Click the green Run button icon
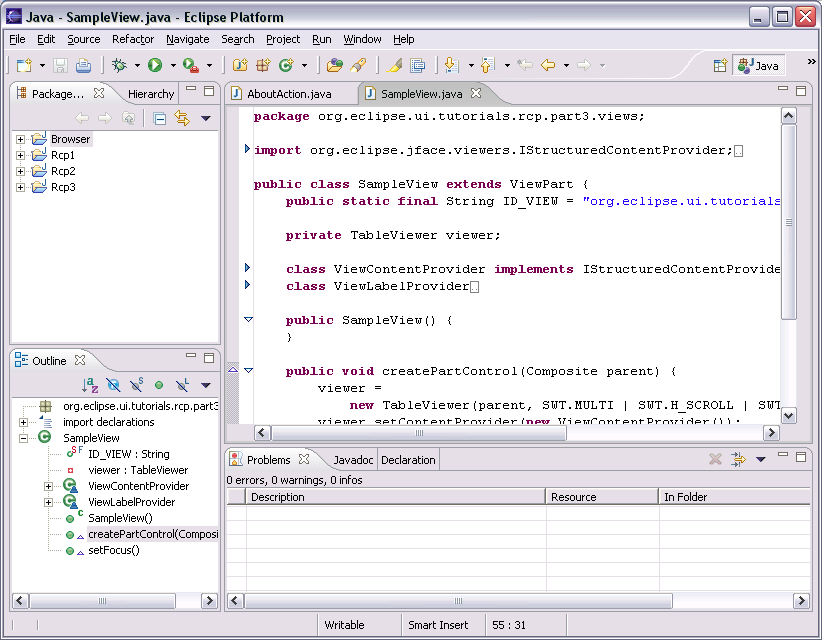 coord(155,66)
